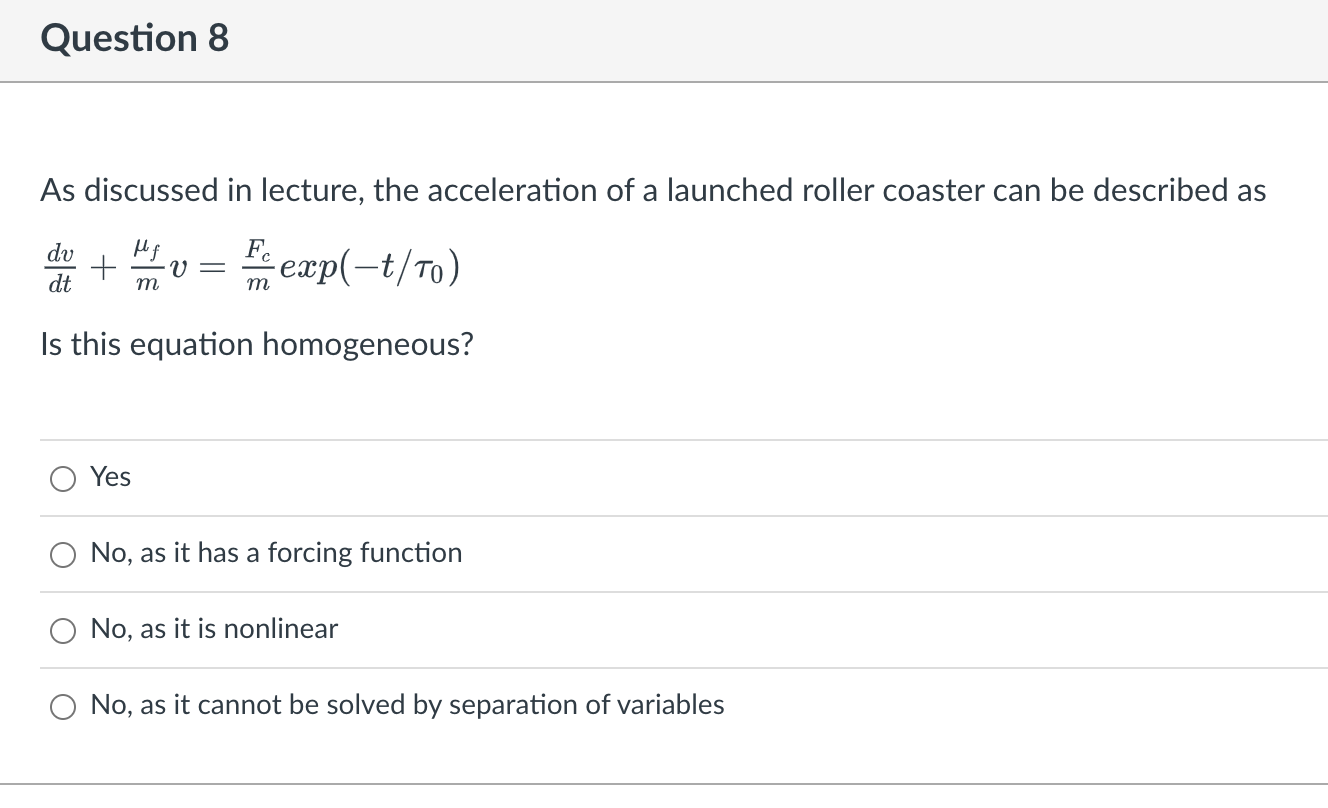Image resolution: width=1328 pixels, height=808 pixels.
Task: Select the "Yes" radio button
Action: pos(62,478)
